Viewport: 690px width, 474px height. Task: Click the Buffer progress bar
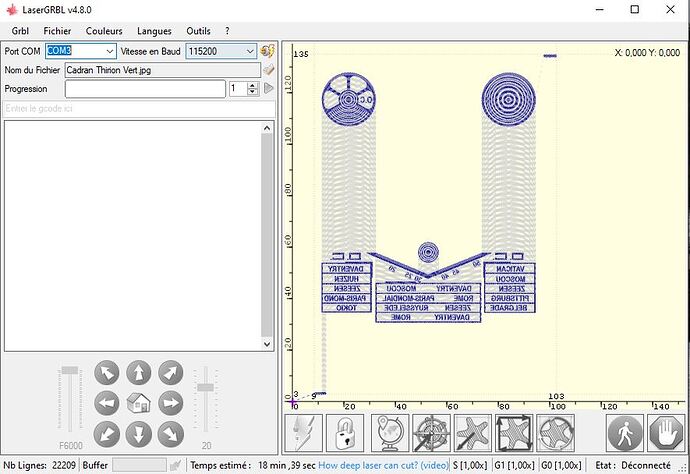point(139,465)
